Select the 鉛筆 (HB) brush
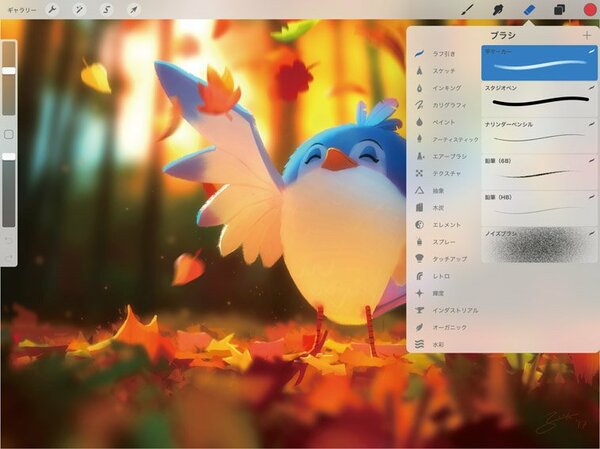The width and height of the screenshot is (600, 449). pyautogui.click(x=540, y=209)
